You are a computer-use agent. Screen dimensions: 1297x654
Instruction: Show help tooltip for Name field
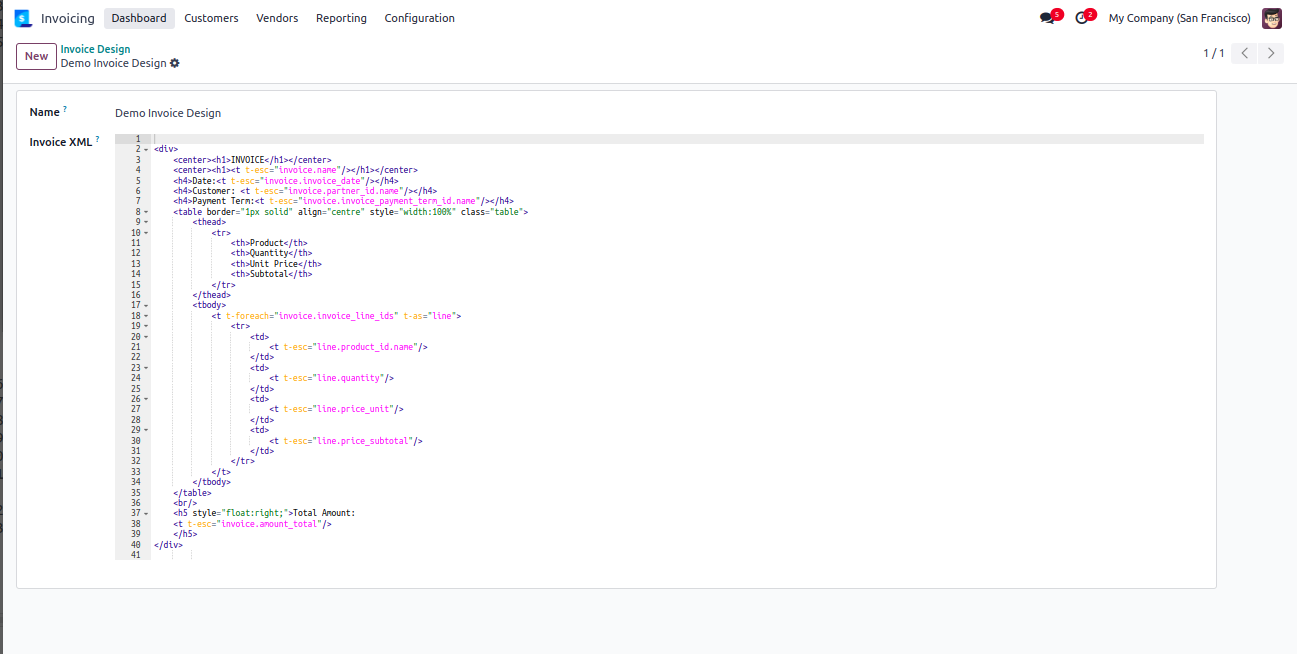pyautogui.click(x=65, y=108)
